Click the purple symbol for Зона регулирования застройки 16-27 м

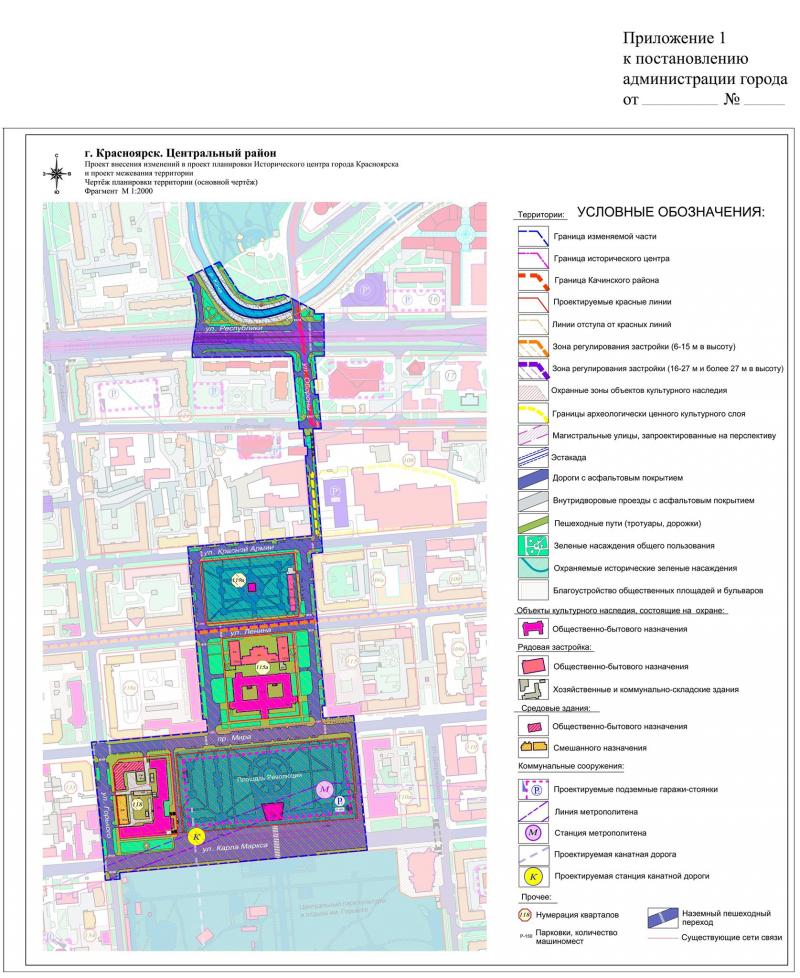[x=534, y=369]
